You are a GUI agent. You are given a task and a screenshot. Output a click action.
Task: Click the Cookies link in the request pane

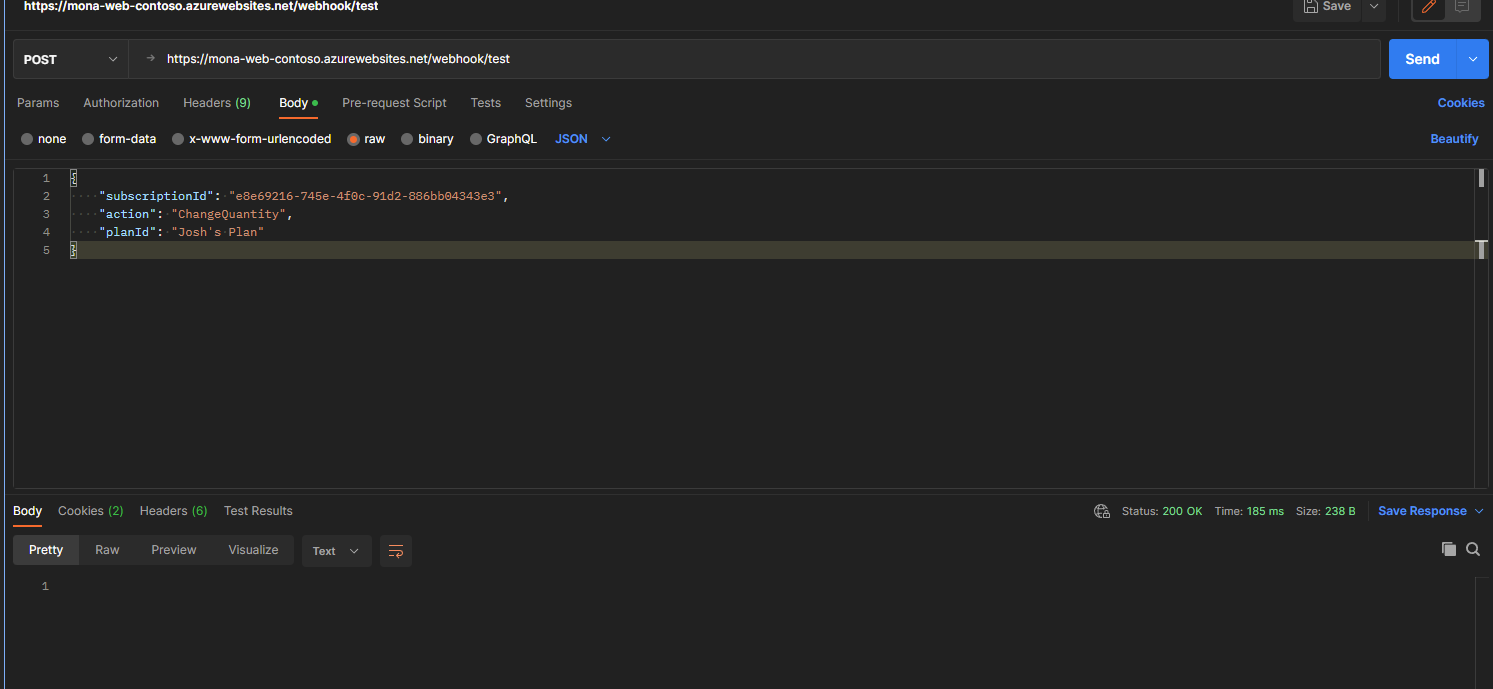tap(1460, 102)
